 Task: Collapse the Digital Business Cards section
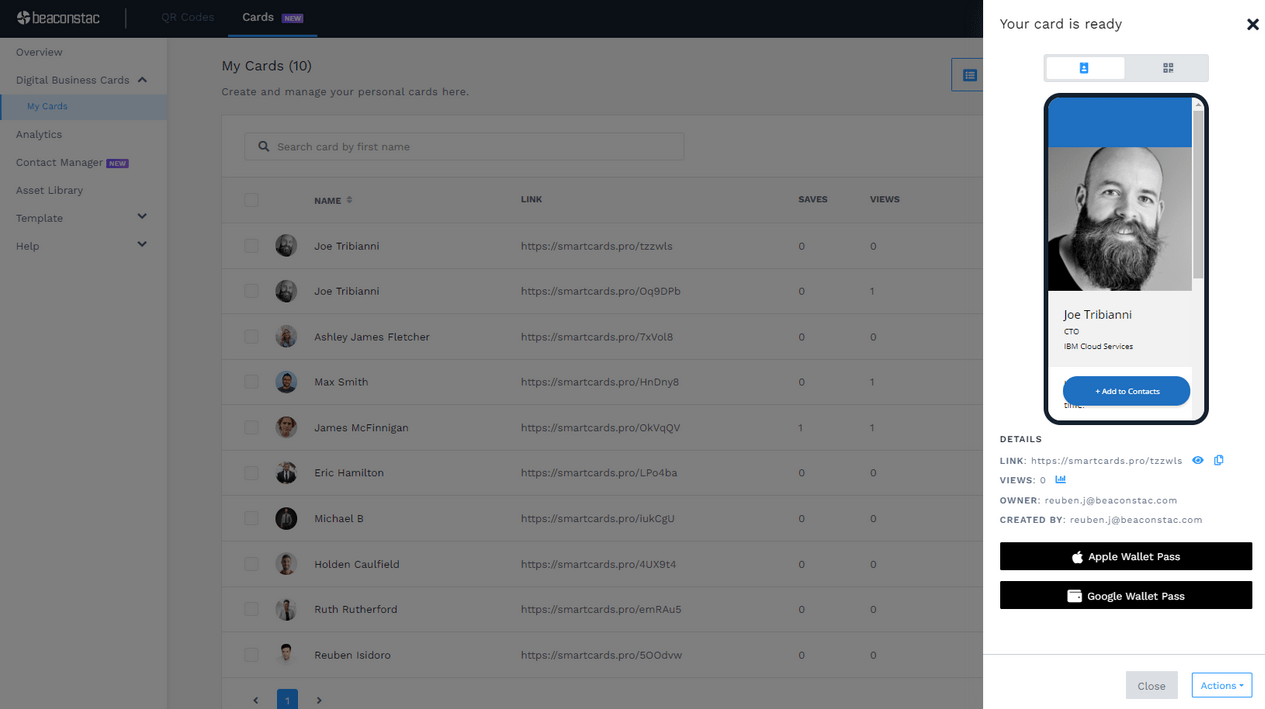coord(141,80)
